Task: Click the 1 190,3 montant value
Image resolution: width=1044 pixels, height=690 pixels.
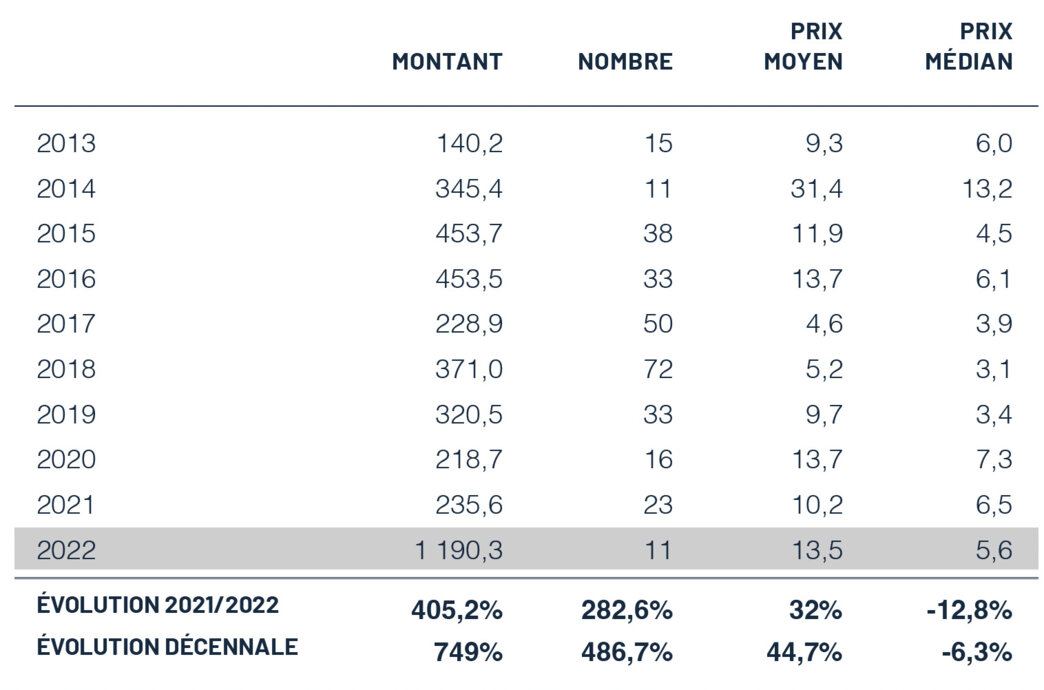Action: [459, 549]
